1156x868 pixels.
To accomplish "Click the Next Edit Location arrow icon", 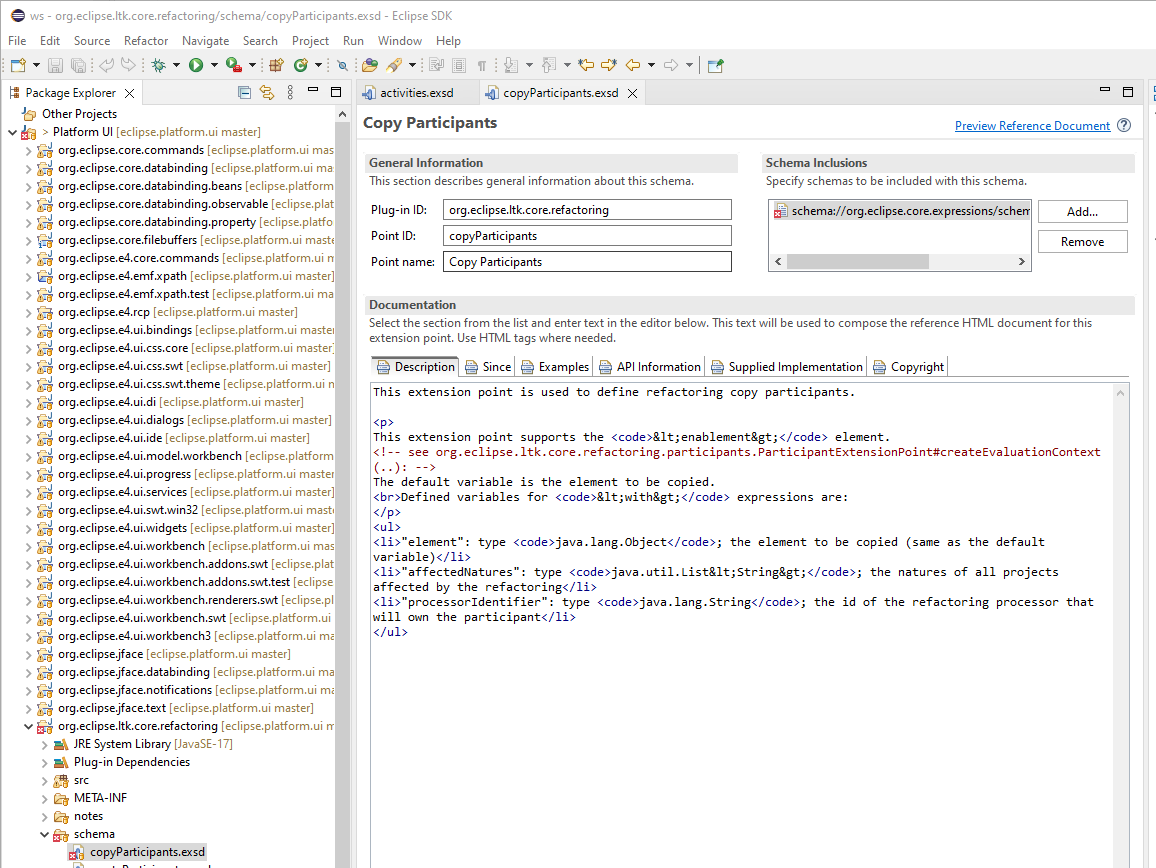I will (x=608, y=66).
